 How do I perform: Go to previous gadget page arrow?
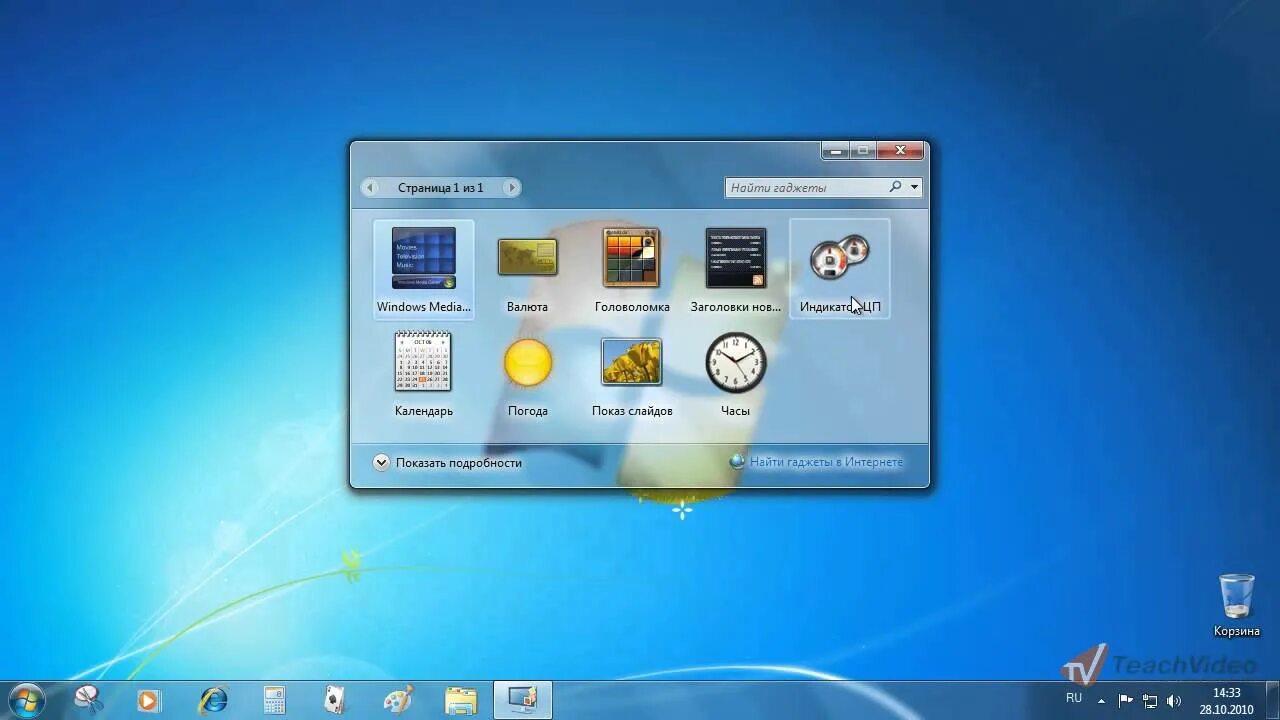click(370, 187)
